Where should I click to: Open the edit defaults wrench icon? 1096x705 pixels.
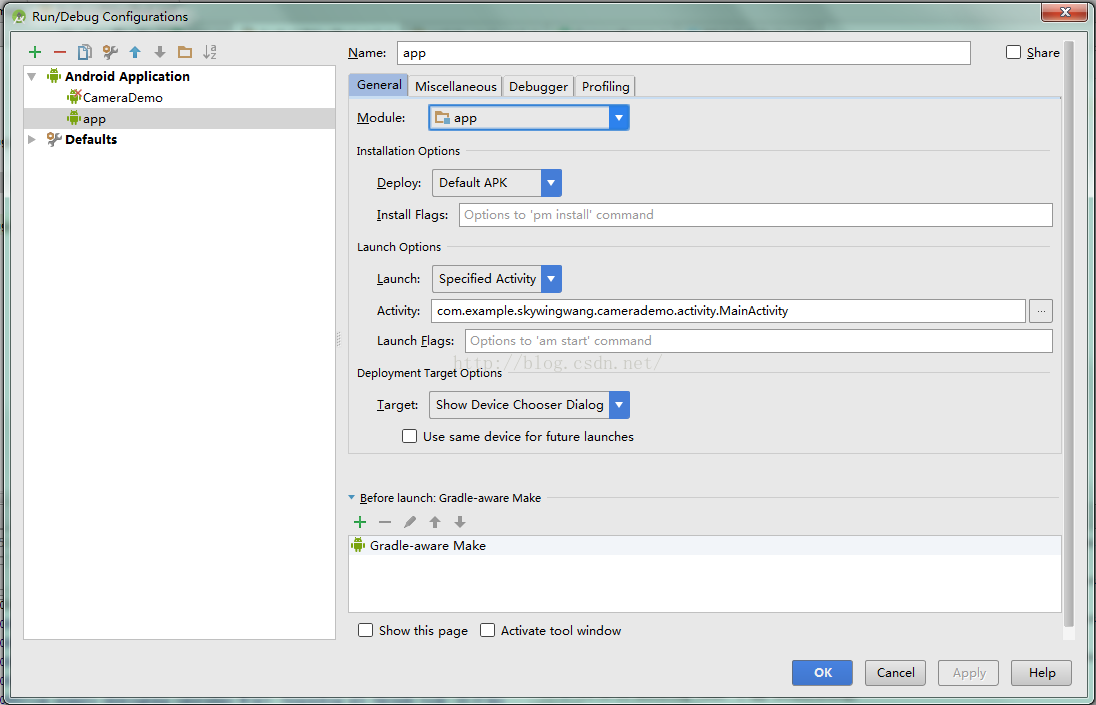110,52
